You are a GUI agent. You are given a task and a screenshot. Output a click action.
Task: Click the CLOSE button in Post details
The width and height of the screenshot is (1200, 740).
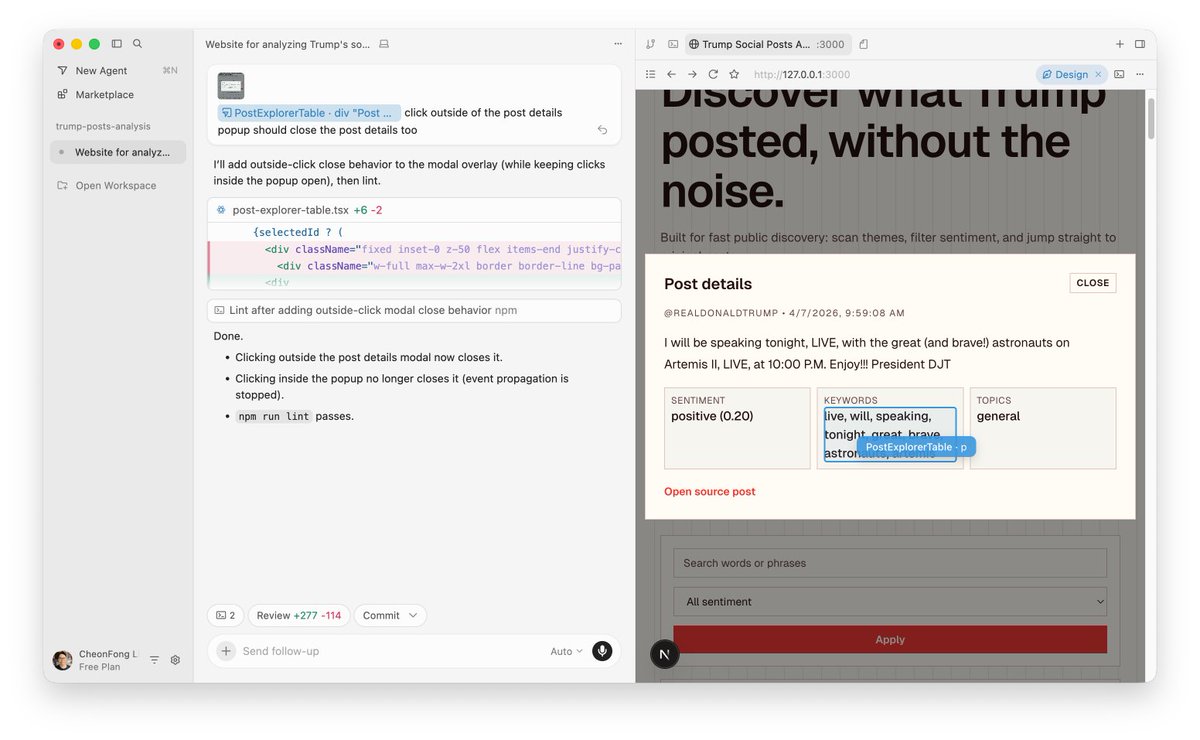click(x=1093, y=283)
